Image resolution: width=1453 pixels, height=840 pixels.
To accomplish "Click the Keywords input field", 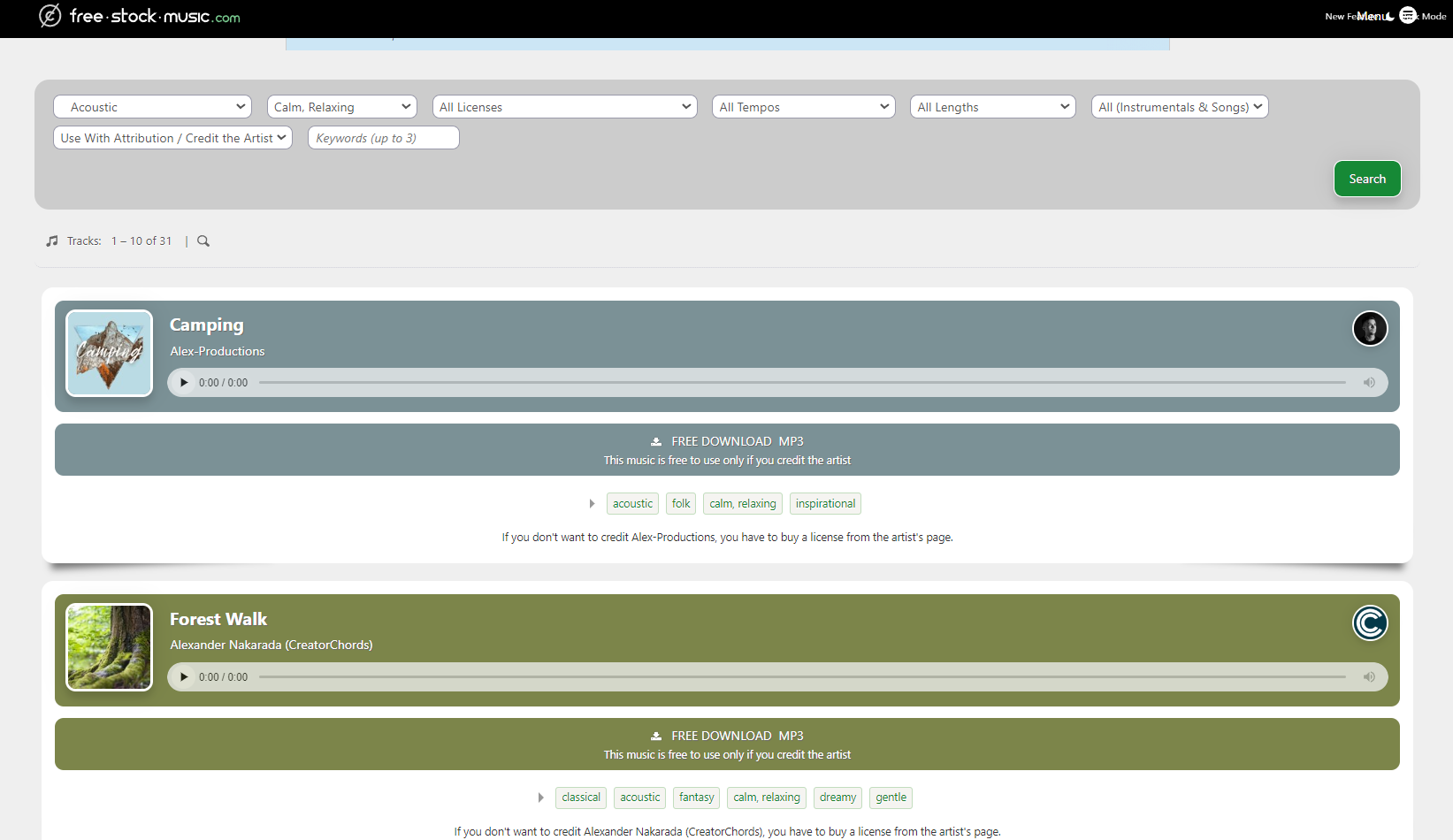I will 383,138.
